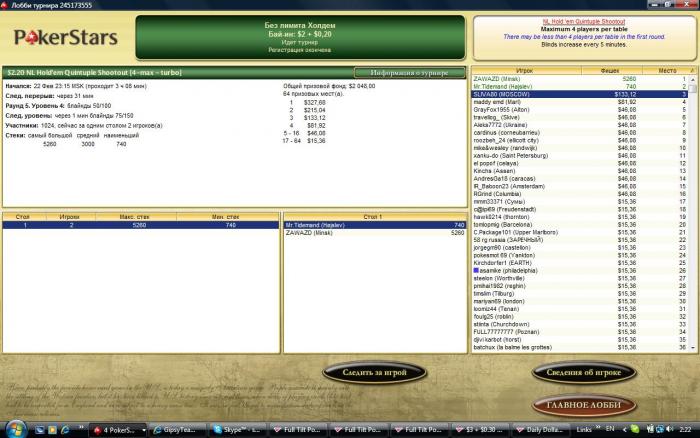Image resolution: width=700 pixels, height=438 pixels.
Task: Sort players by Игрок column header
Action: pos(526,71)
